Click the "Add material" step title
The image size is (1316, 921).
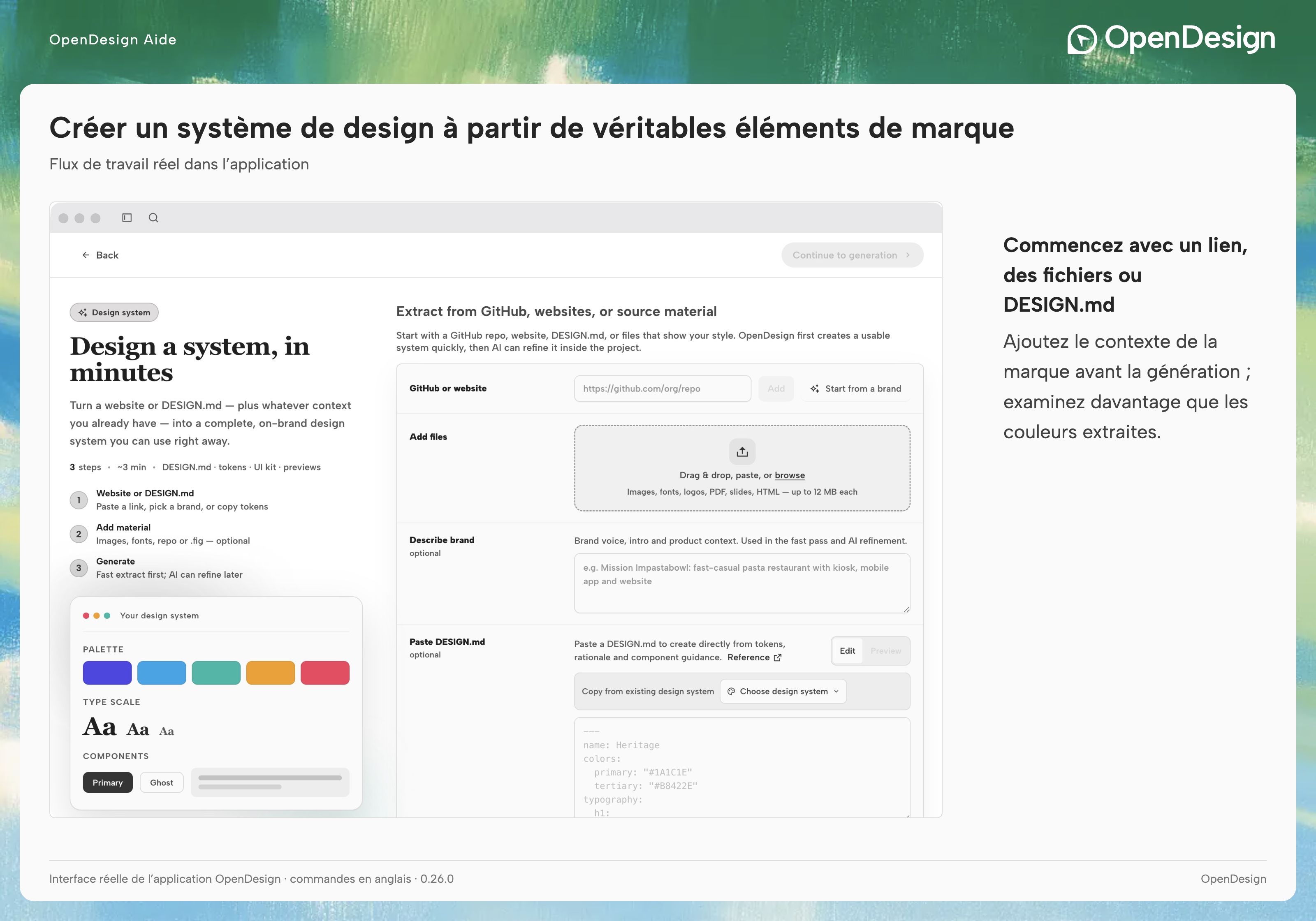pos(123,527)
